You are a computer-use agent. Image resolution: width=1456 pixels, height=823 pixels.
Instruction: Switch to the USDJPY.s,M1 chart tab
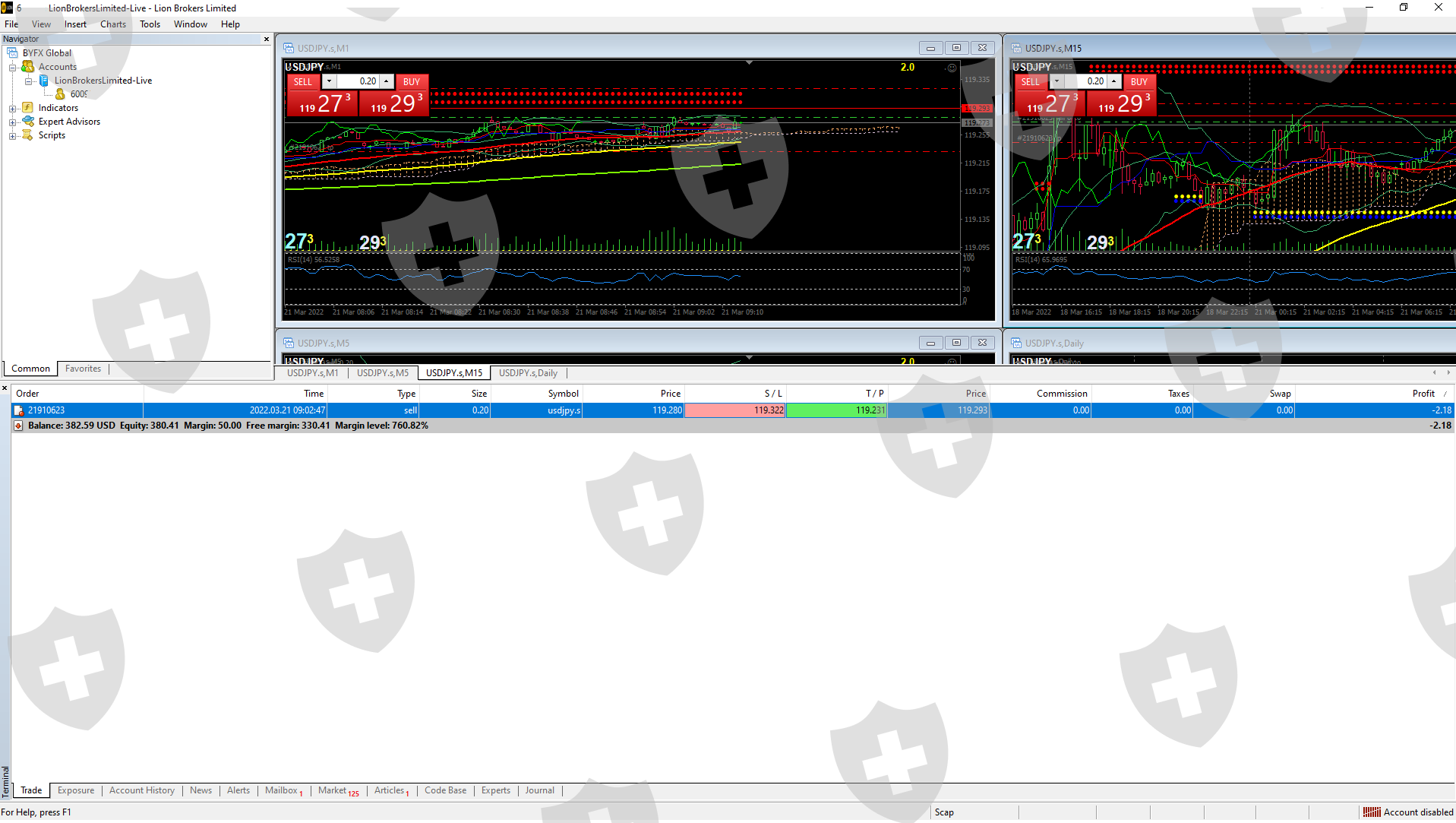click(x=312, y=373)
